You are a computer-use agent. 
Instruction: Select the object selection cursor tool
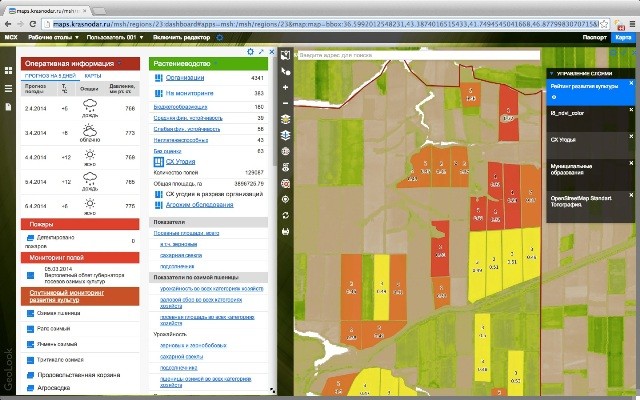(x=285, y=71)
